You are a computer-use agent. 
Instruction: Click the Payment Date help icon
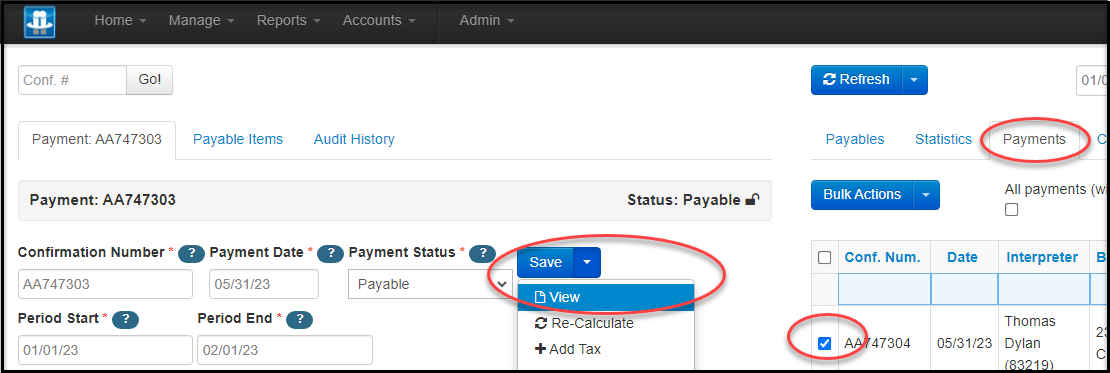pos(331,253)
